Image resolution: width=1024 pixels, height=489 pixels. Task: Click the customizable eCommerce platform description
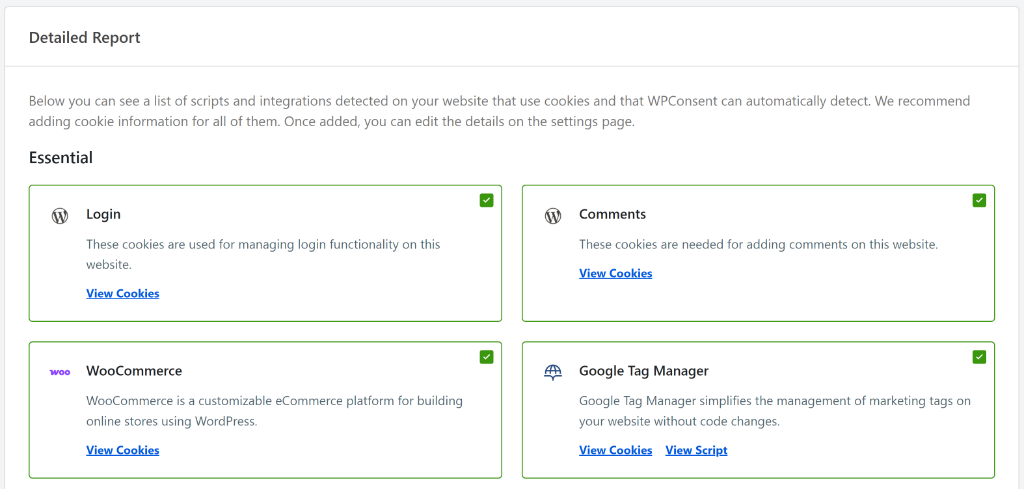(x=274, y=411)
